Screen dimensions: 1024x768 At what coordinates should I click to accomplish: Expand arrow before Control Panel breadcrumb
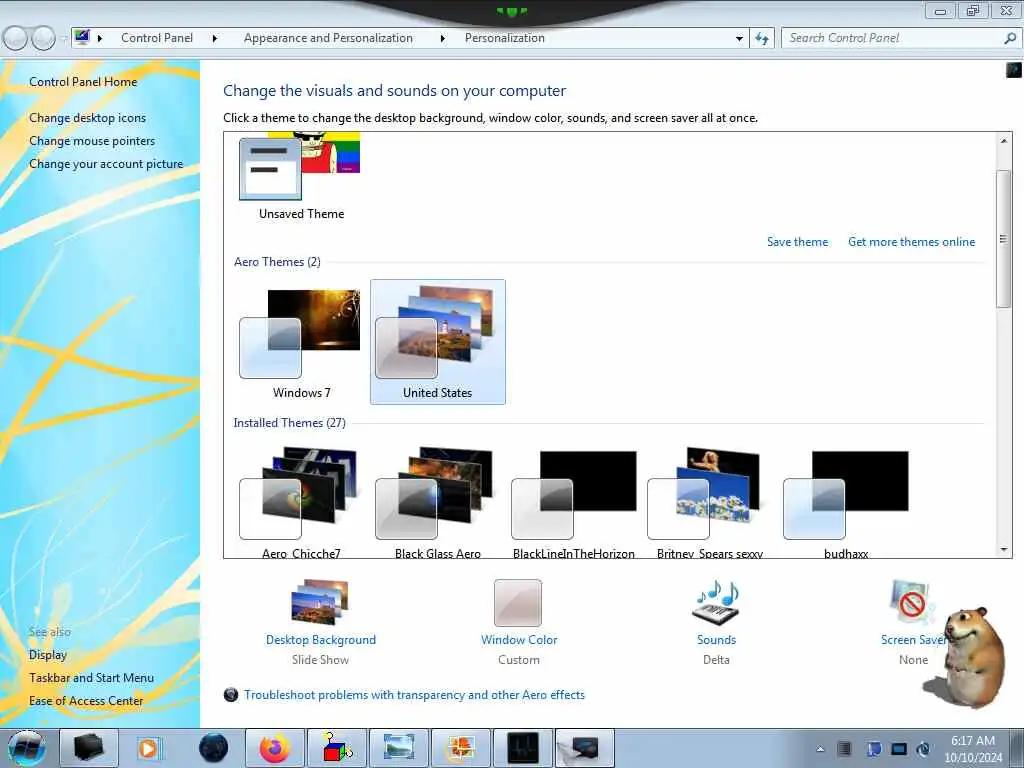[100, 39]
